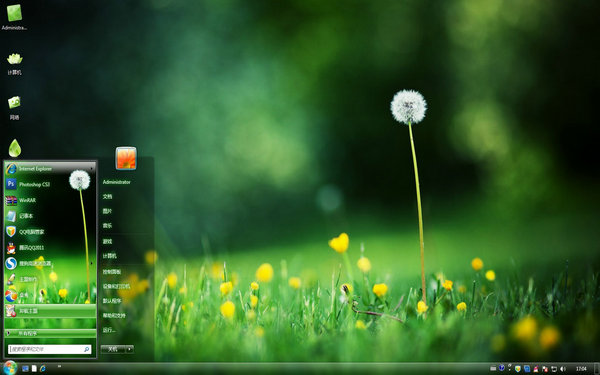
Task: Click the Action Center flag tray icon
Action: click(x=545, y=369)
